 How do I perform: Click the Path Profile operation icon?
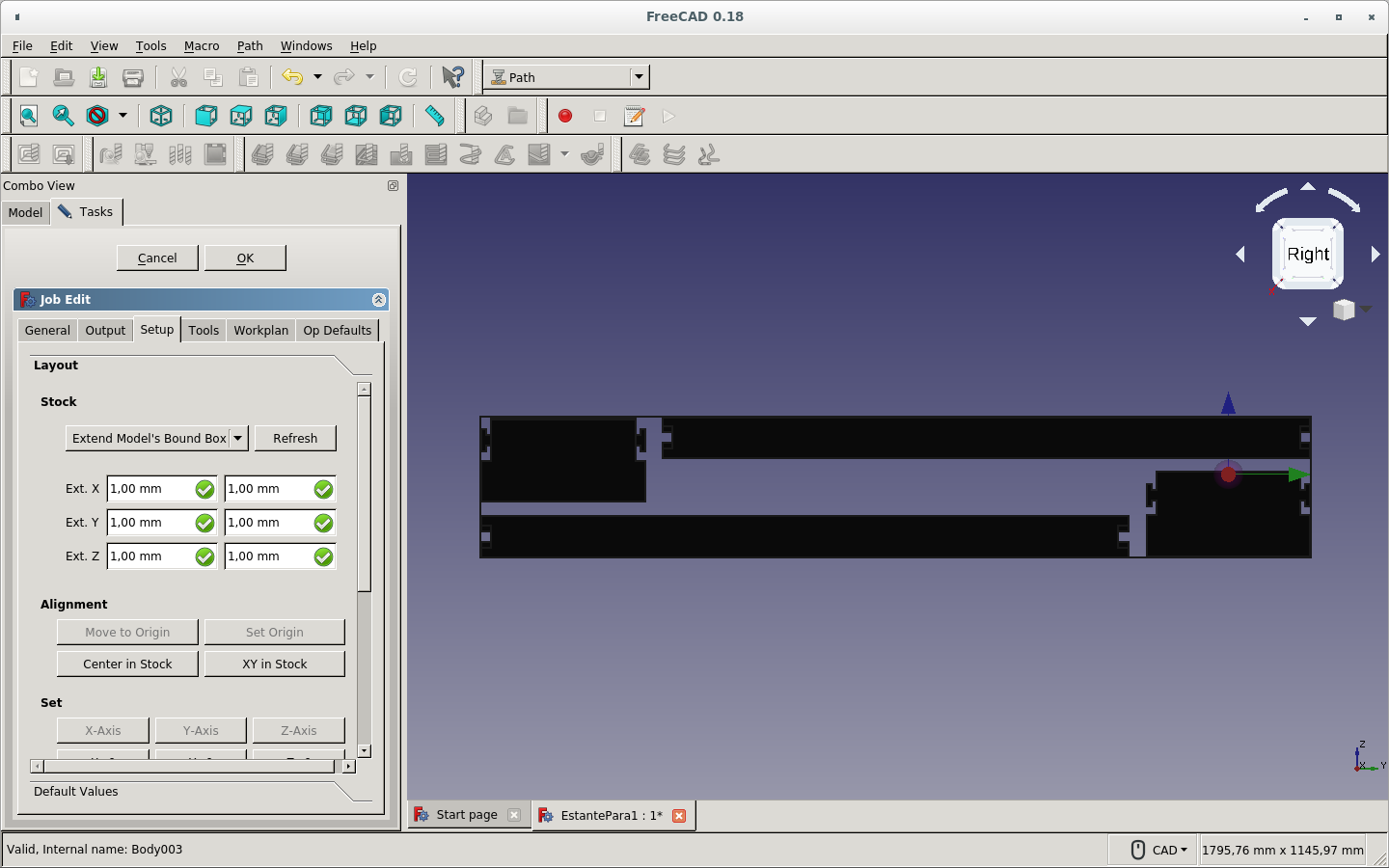[262, 154]
